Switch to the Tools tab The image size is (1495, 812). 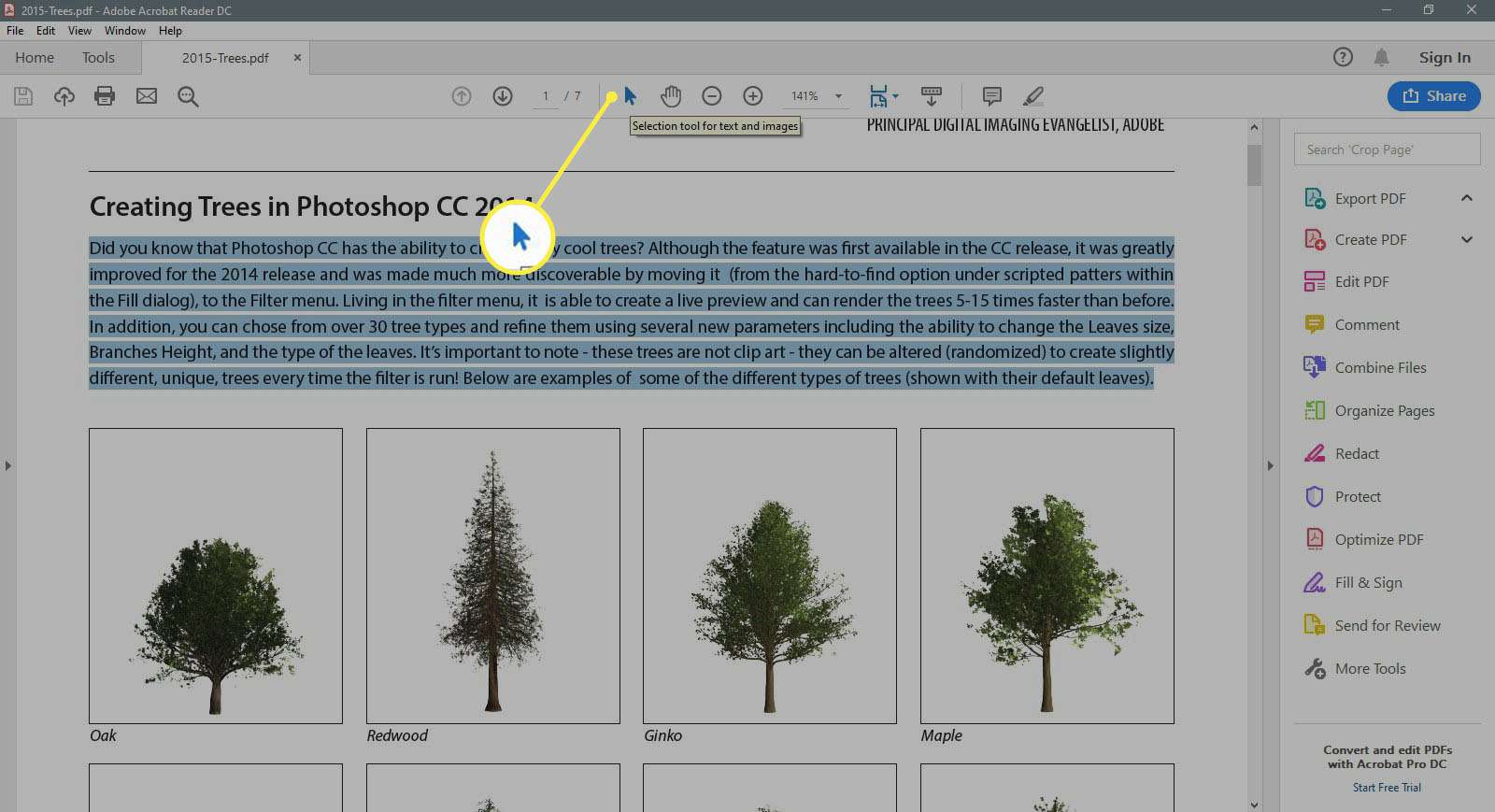(x=98, y=57)
